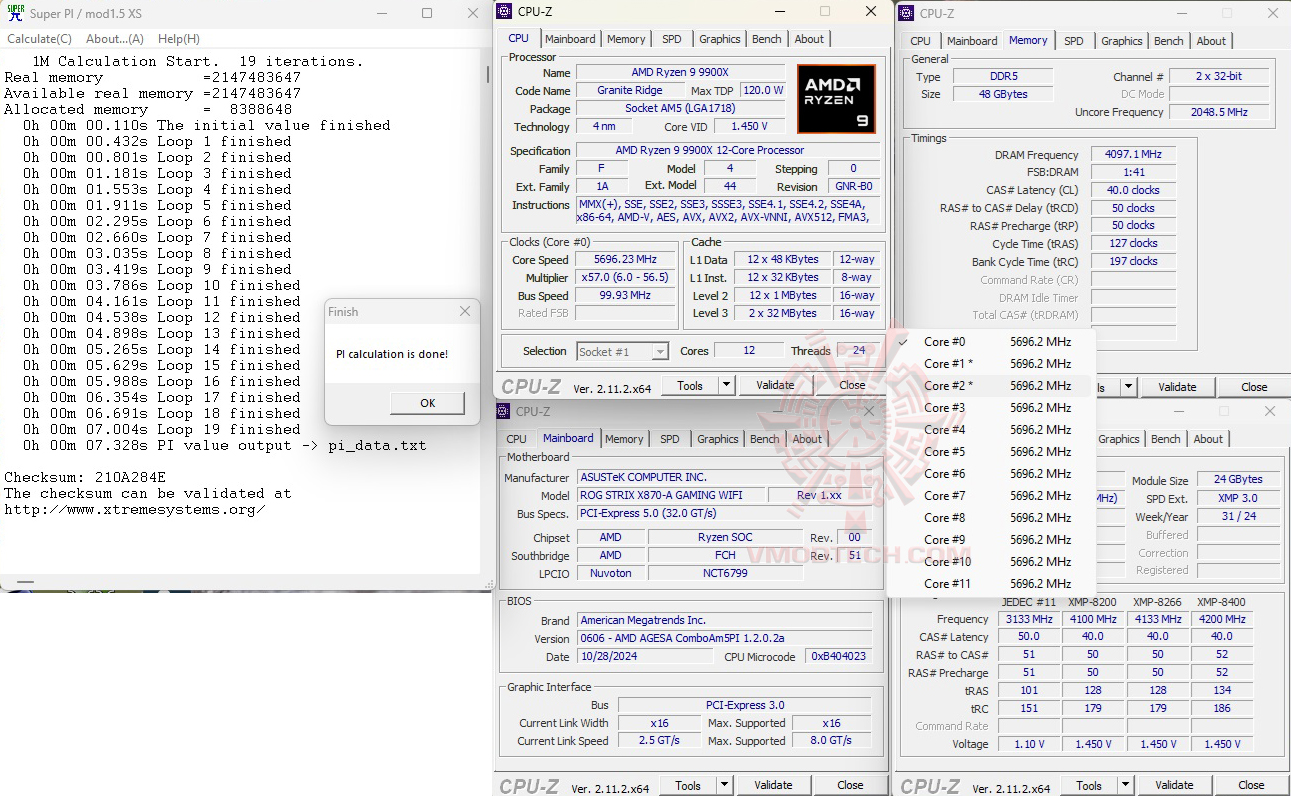Open Bench tab in the CPU tab window
The image size is (1291, 796).
point(767,39)
